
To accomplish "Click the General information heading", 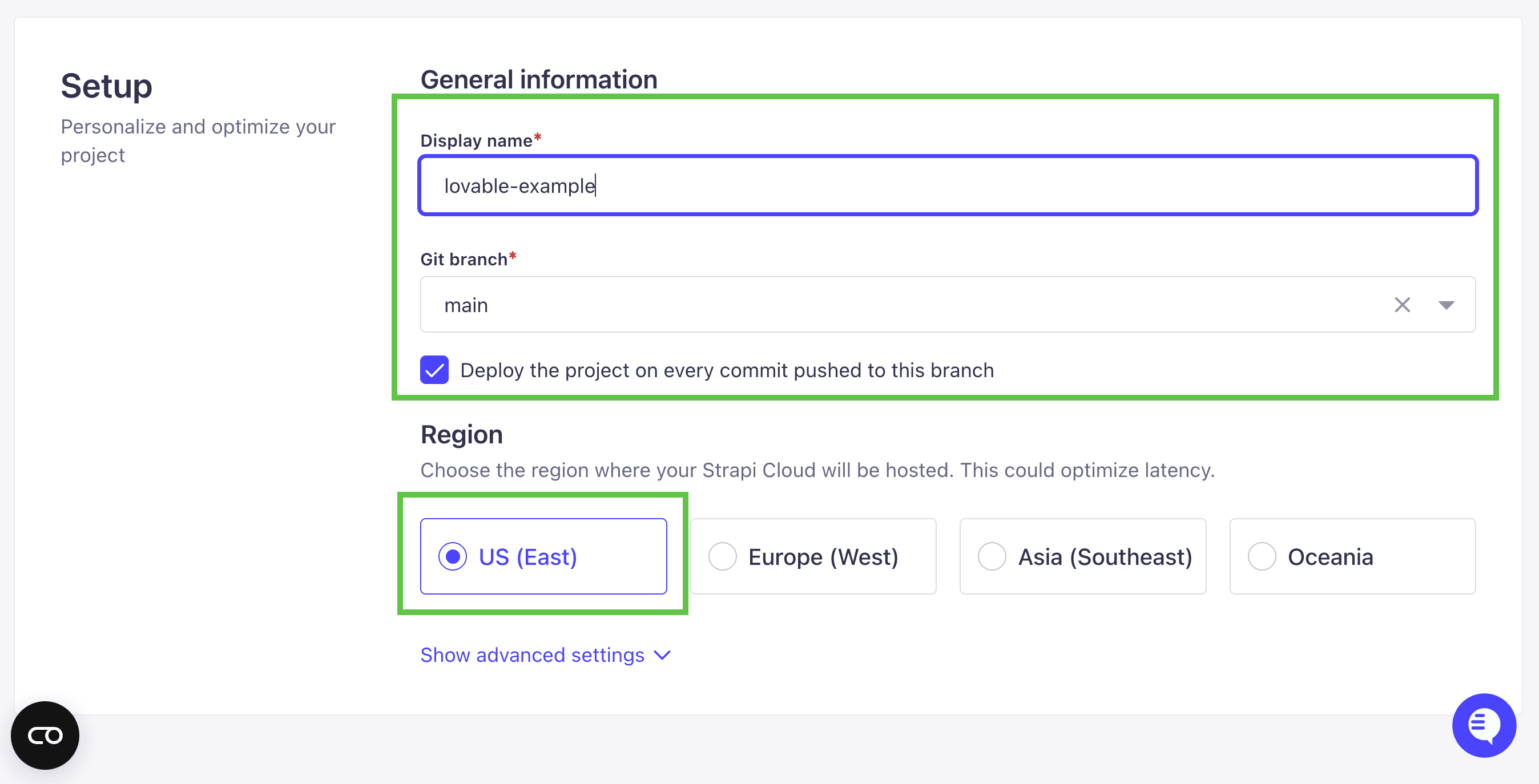I will click(539, 79).
